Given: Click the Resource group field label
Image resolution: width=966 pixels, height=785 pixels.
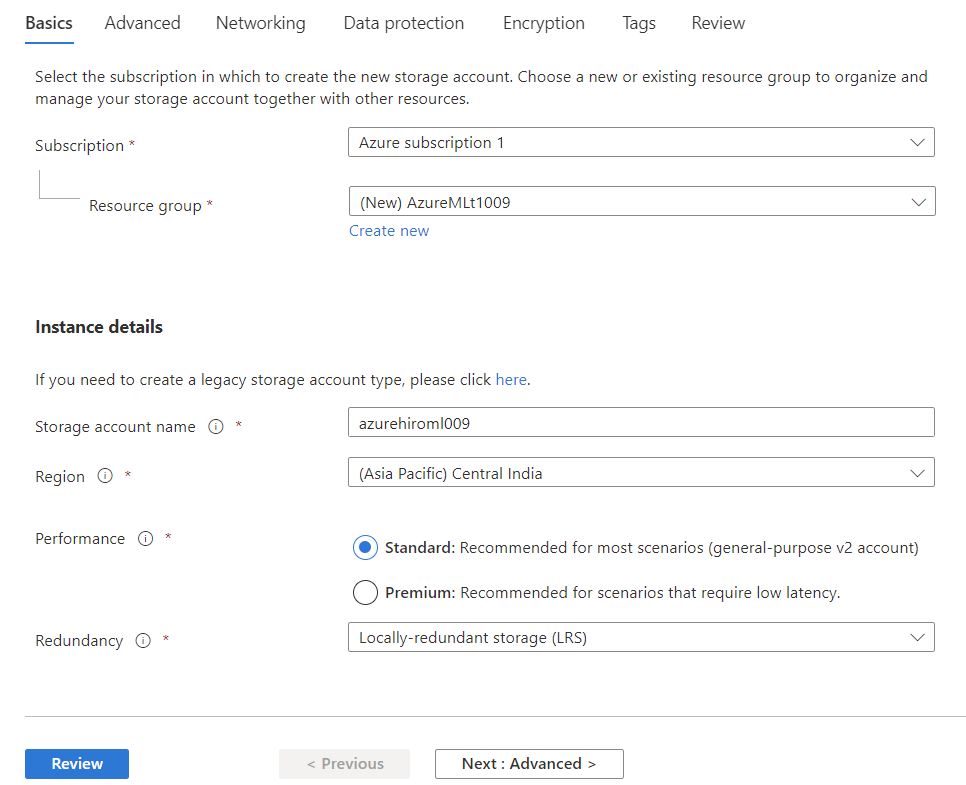Looking at the screenshot, I should click(x=145, y=206).
